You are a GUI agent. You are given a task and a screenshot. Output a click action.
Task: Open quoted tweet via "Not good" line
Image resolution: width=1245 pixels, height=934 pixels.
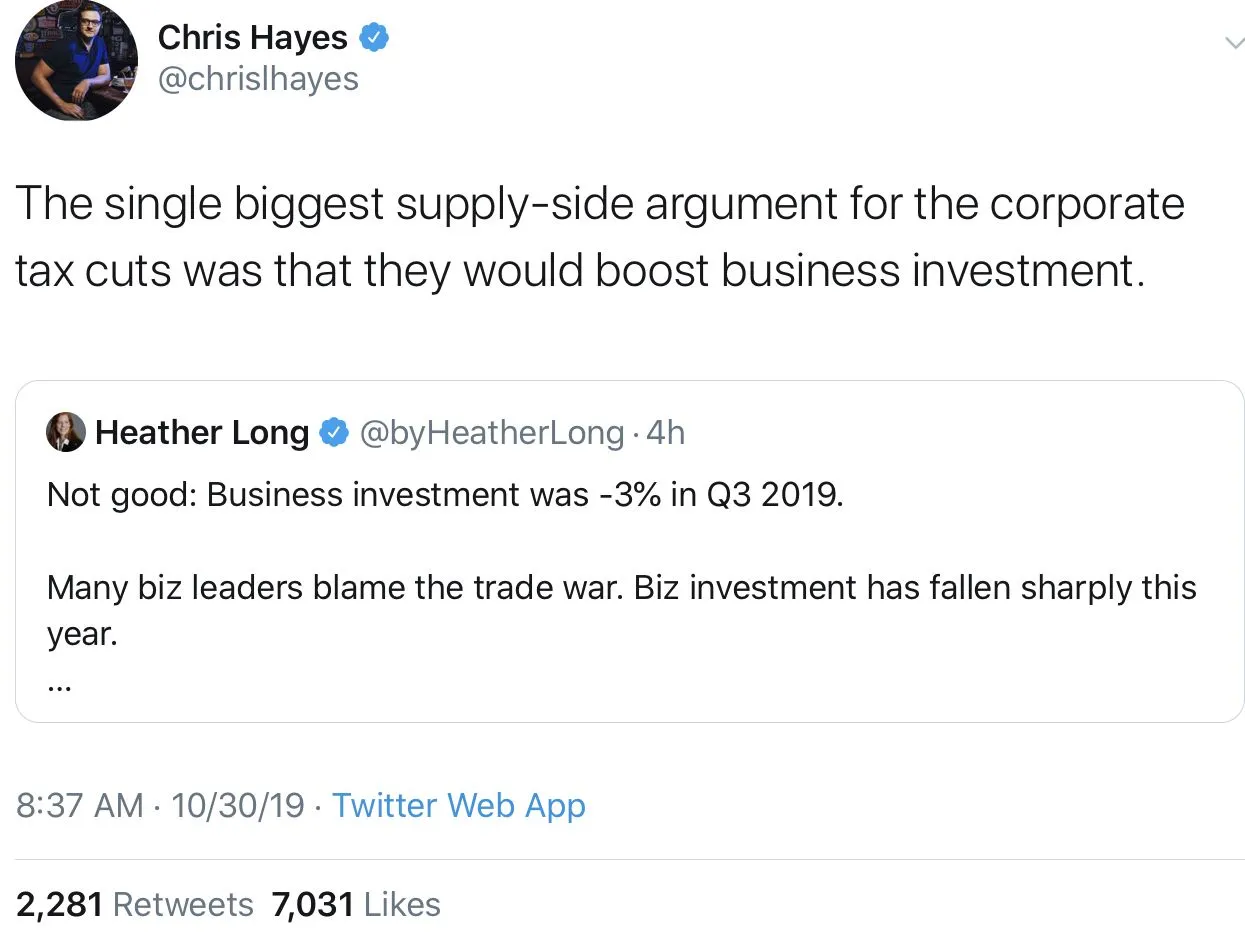pos(445,495)
